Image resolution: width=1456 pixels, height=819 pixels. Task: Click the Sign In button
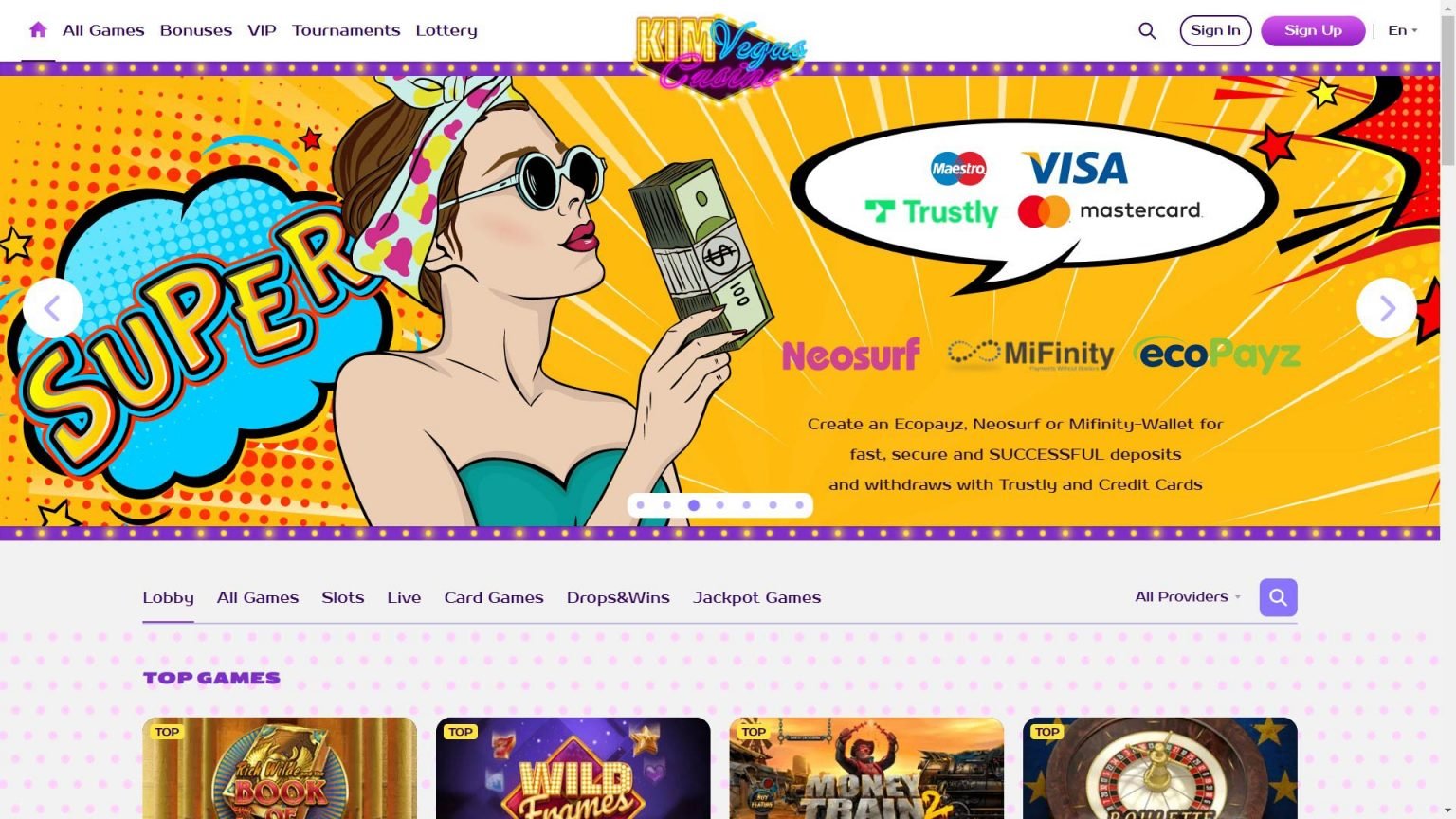[x=1215, y=30]
